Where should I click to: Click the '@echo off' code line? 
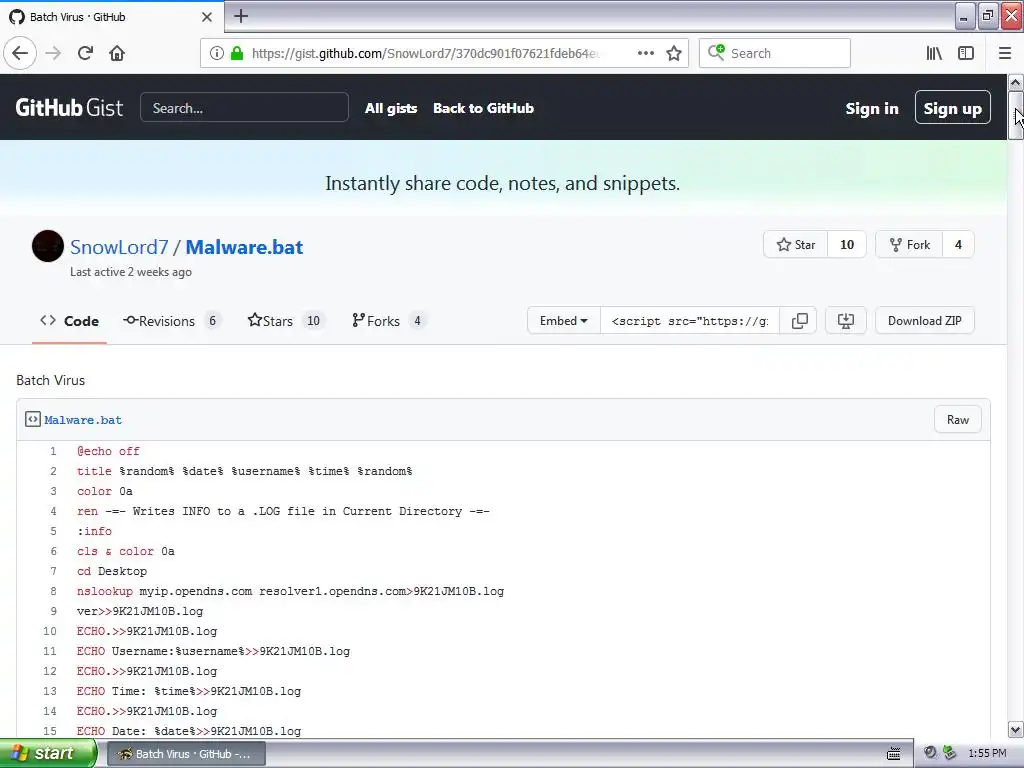108,451
